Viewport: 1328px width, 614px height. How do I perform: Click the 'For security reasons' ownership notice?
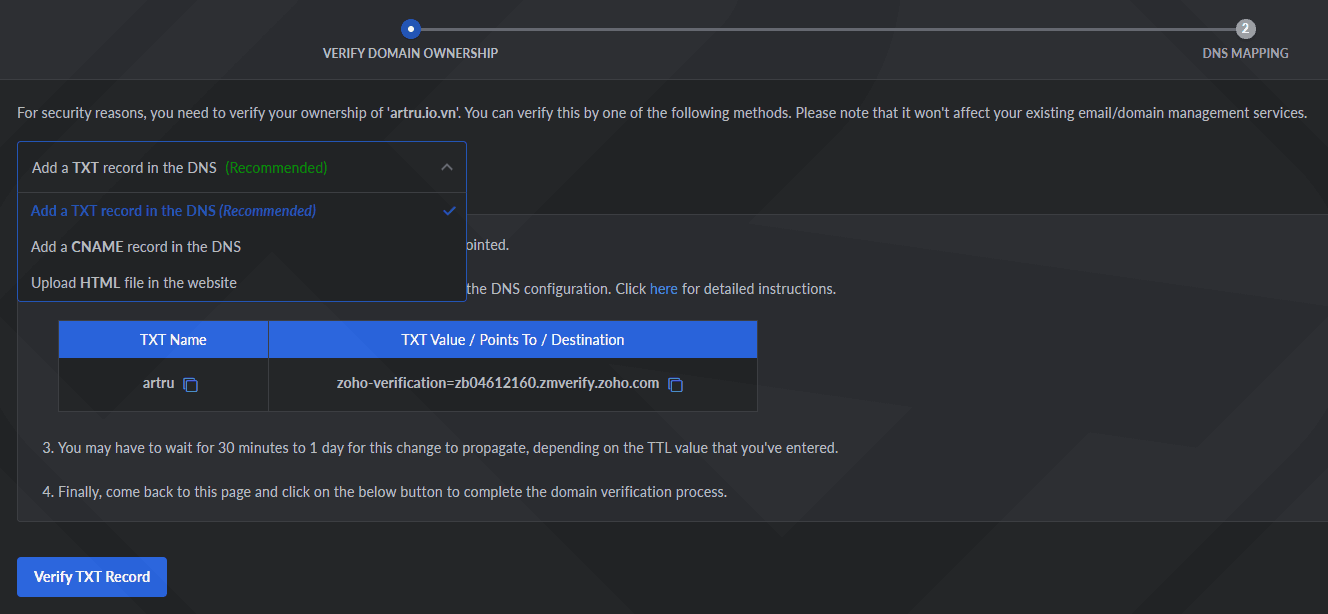point(662,113)
